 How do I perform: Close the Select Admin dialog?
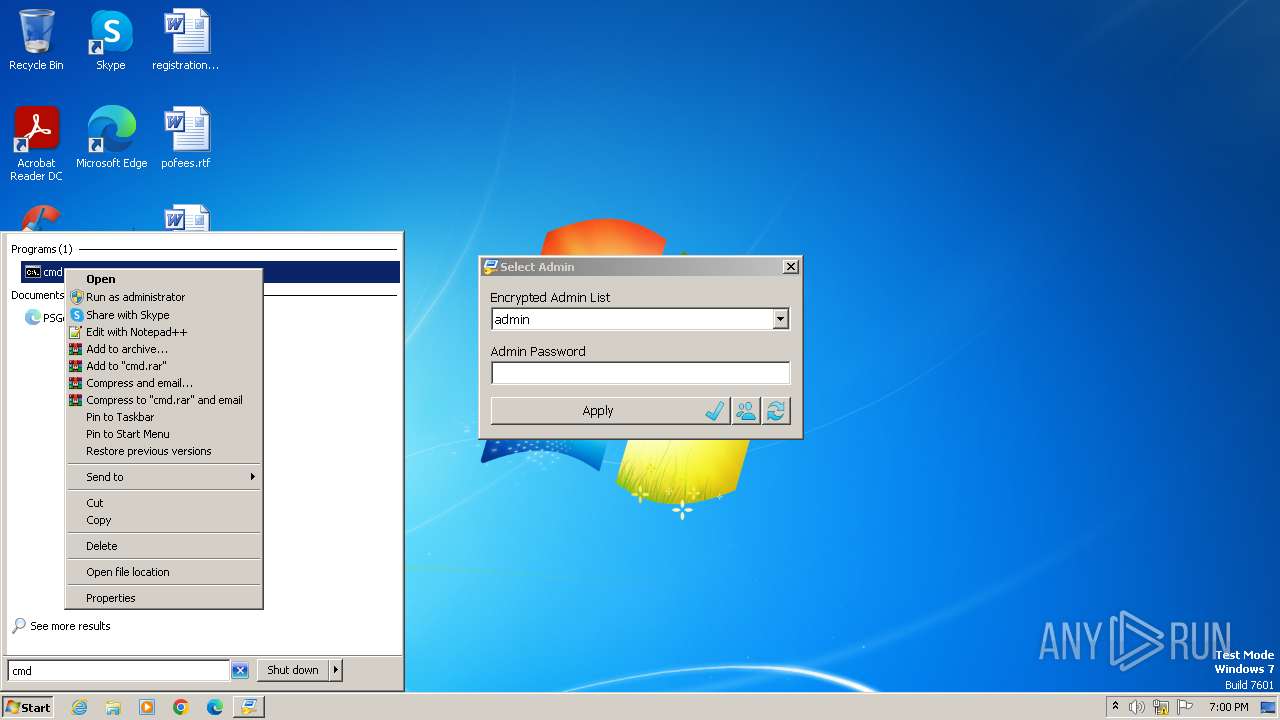coord(790,267)
